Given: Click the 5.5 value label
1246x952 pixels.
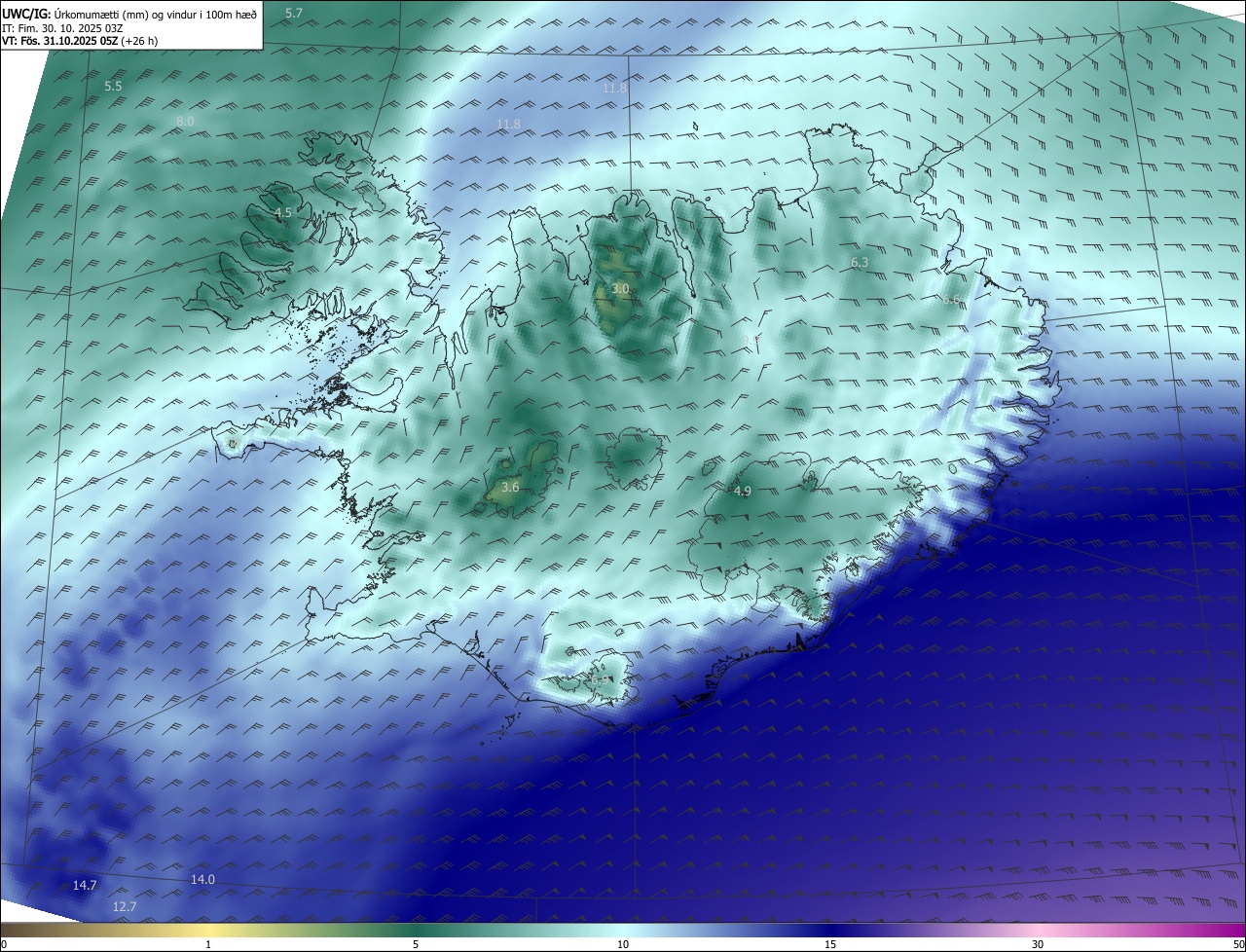Looking at the screenshot, I should point(113,86).
